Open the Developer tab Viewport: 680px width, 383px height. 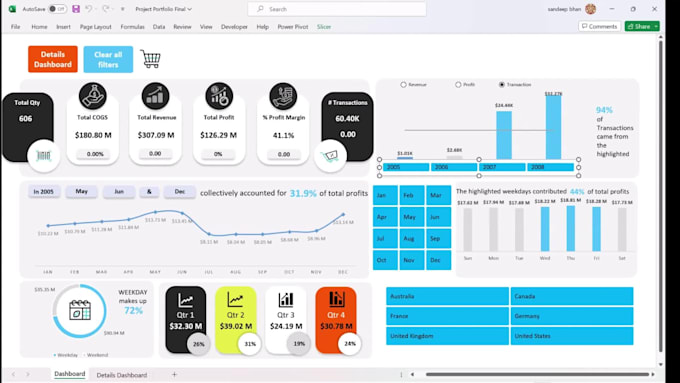(234, 26)
